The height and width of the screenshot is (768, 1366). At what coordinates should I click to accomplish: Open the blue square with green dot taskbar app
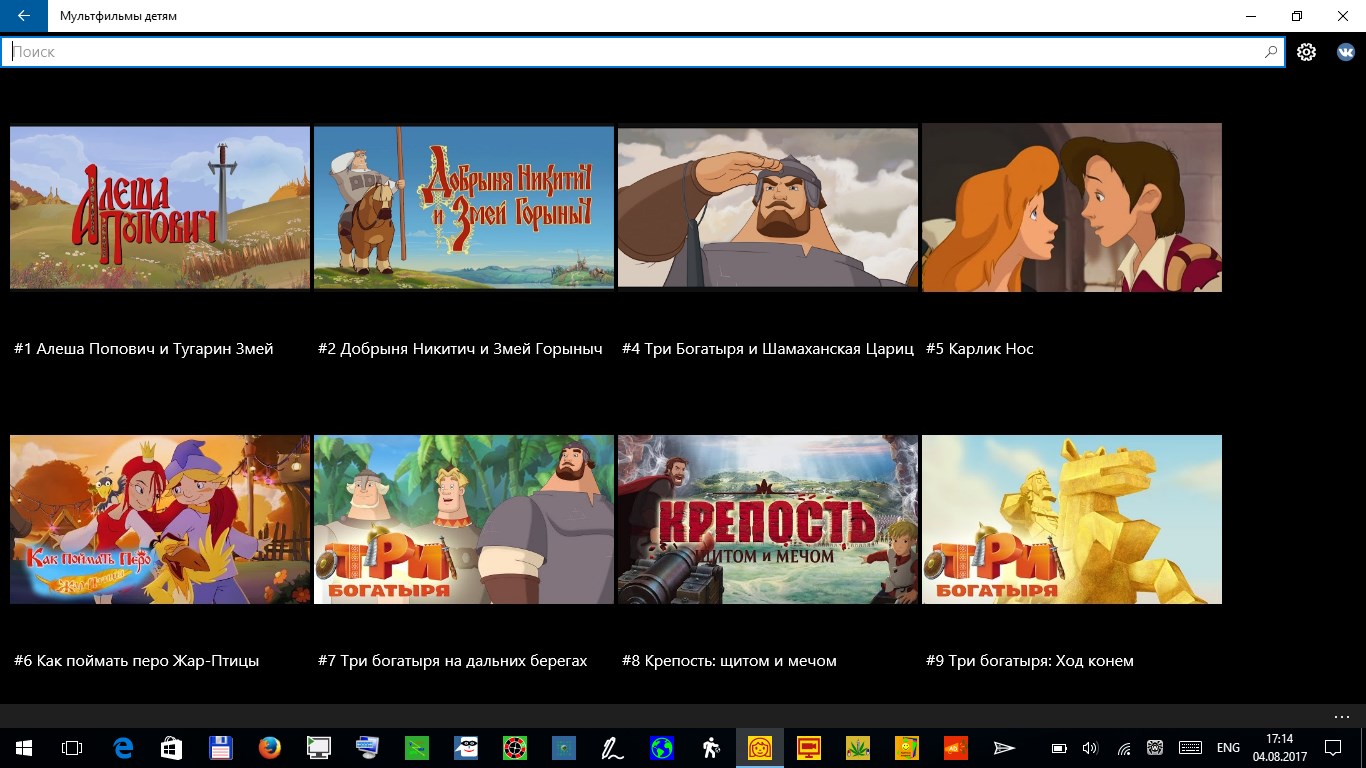point(564,748)
